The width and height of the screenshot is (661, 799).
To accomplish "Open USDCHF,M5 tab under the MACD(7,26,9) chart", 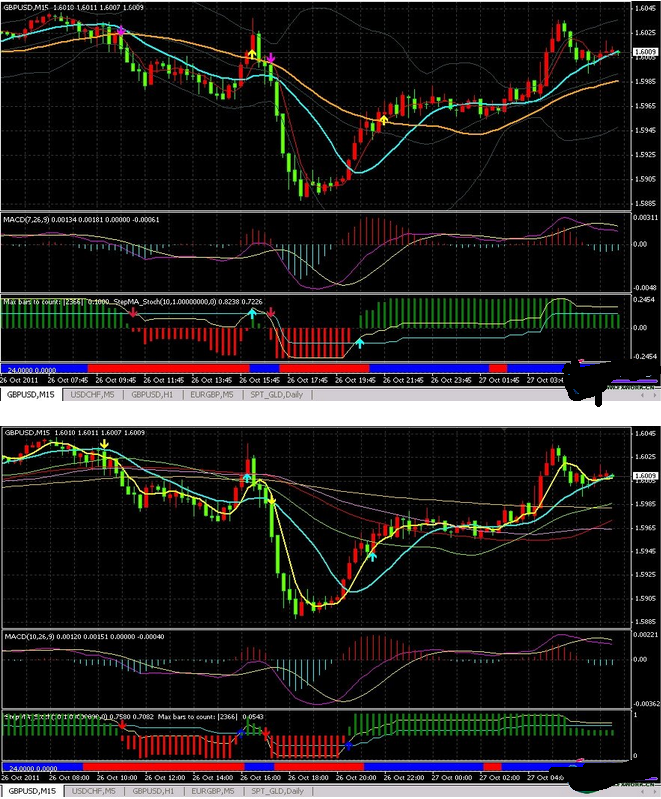I will [x=92, y=394].
